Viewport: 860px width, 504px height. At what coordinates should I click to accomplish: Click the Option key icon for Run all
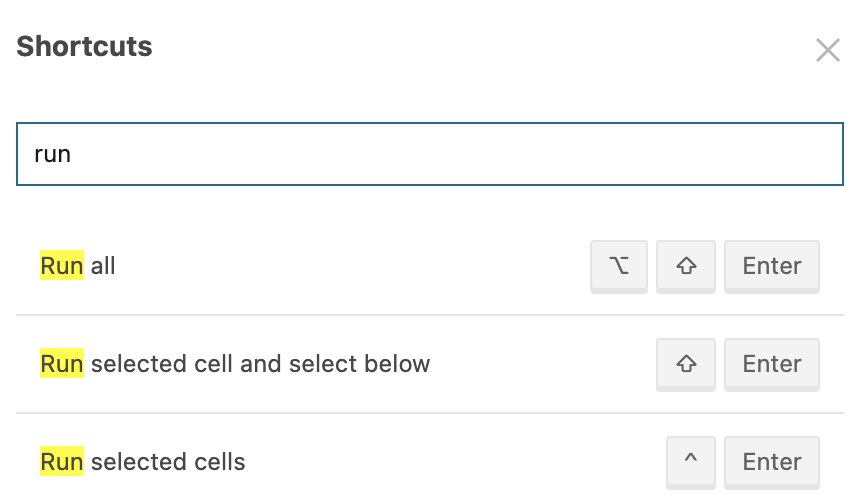pyautogui.click(x=619, y=266)
